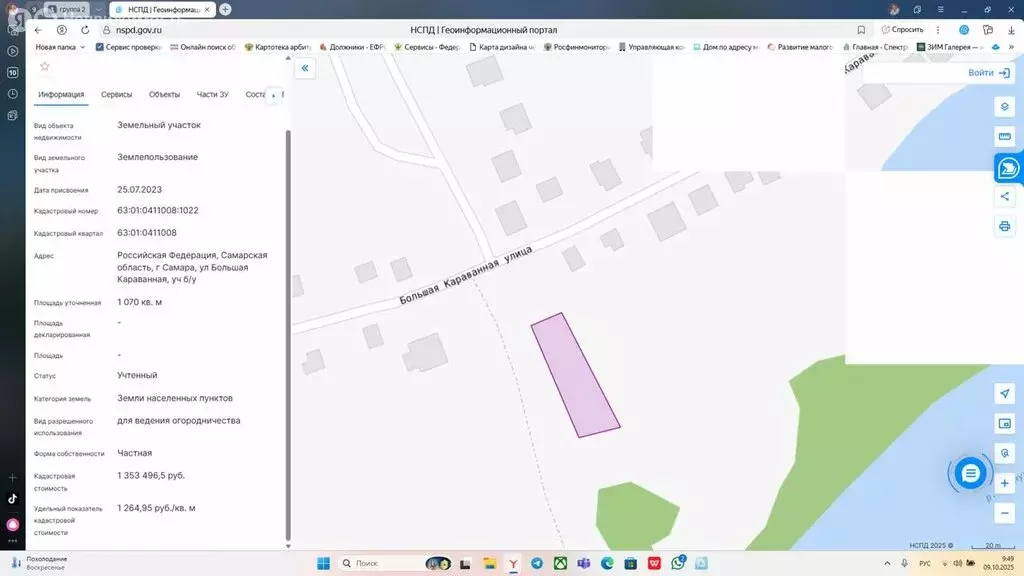This screenshot has height=576, width=1024.
Task: Zoom out the map with minus button
Action: 1005,512
